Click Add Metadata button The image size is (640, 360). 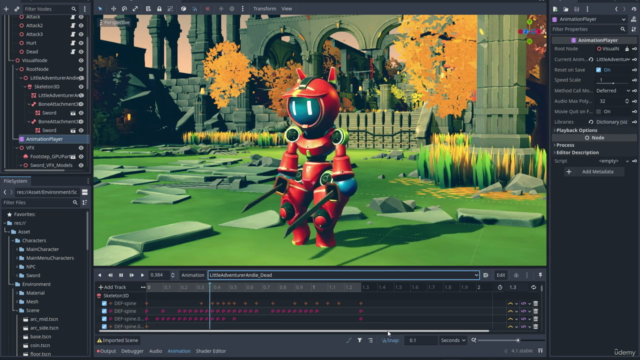pyautogui.click(x=594, y=172)
